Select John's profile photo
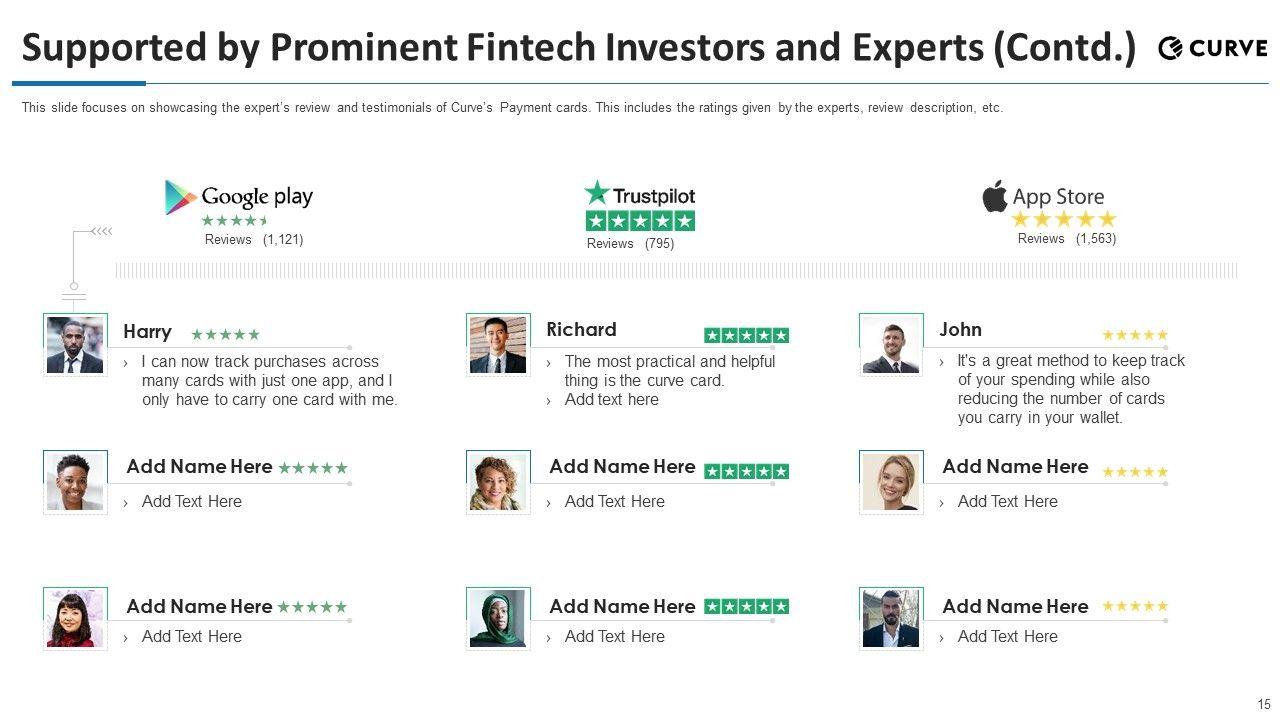The height and width of the screenshot is (720, 1280). click(x=891, y=345)
